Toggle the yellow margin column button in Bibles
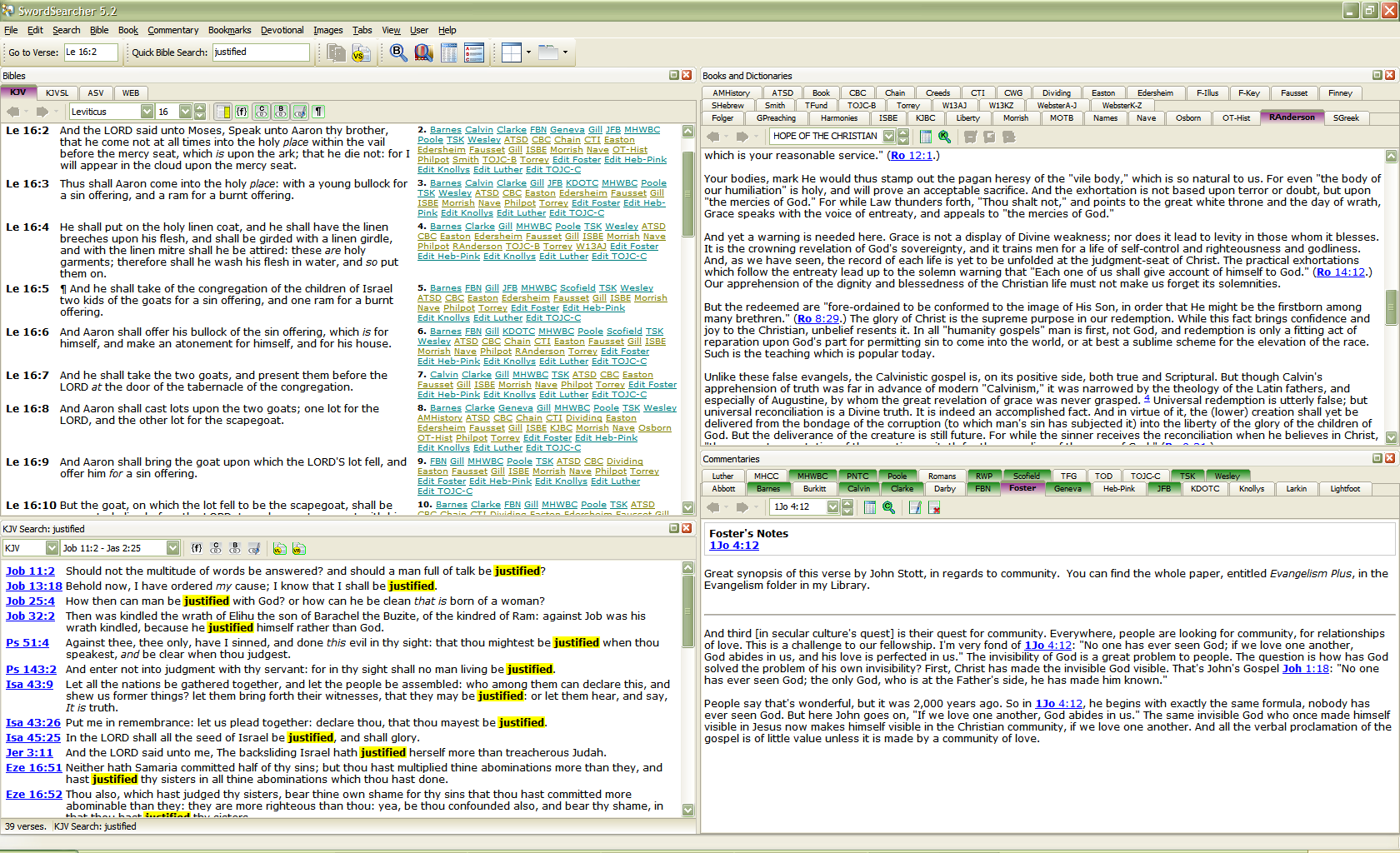Viewport: 1400px width, 853px height. coord(223,112)
